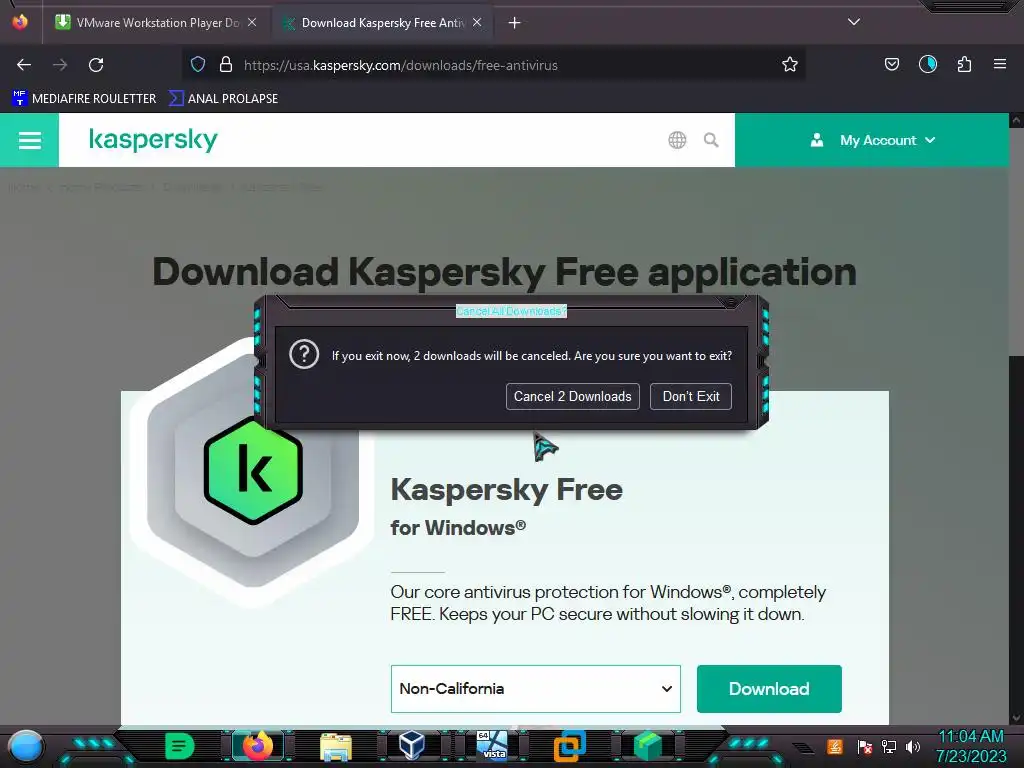Image resolution: width=1024 pixels, height=768 pixels.
Task: Open the Firefox extensions puzzle icon
Action: coord(964,64)
